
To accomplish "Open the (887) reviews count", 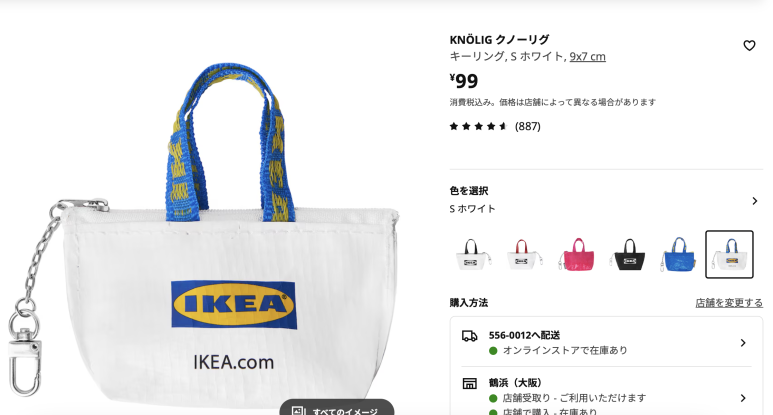I will click(x=527, y=126).
